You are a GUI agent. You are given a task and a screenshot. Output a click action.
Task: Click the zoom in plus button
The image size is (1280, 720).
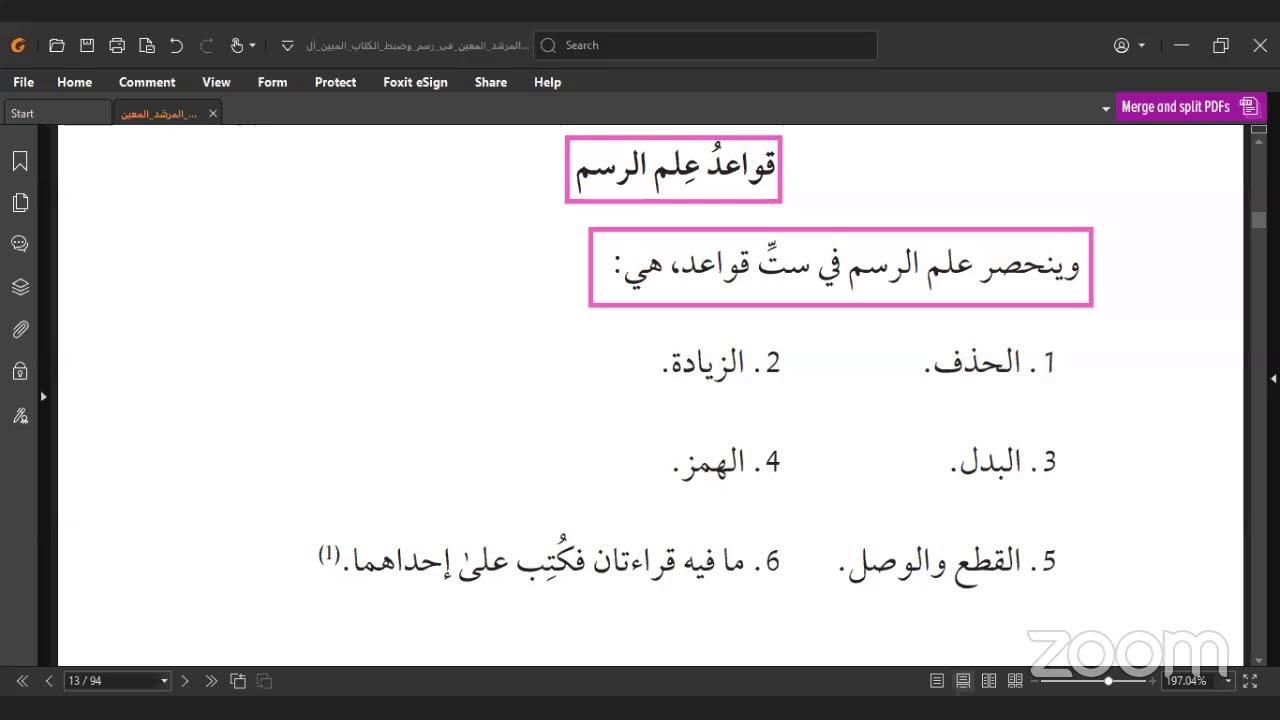point(1152,681)
